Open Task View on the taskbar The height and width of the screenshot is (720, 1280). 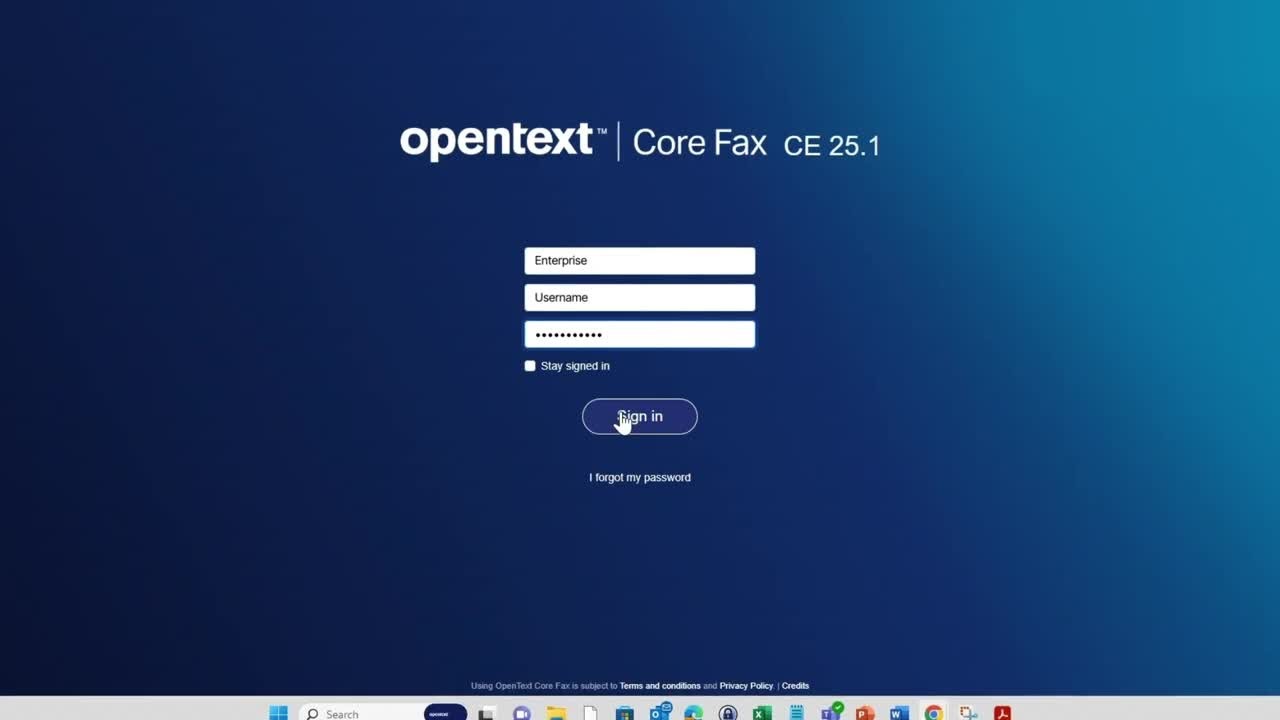[x=486, y=713]
